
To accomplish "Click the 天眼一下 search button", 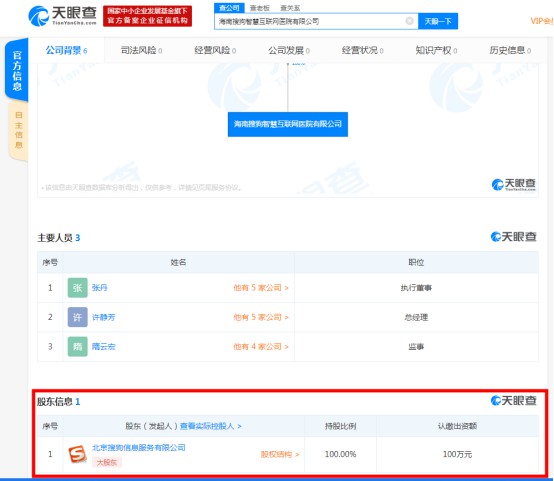I will click(x=438, y=21).
